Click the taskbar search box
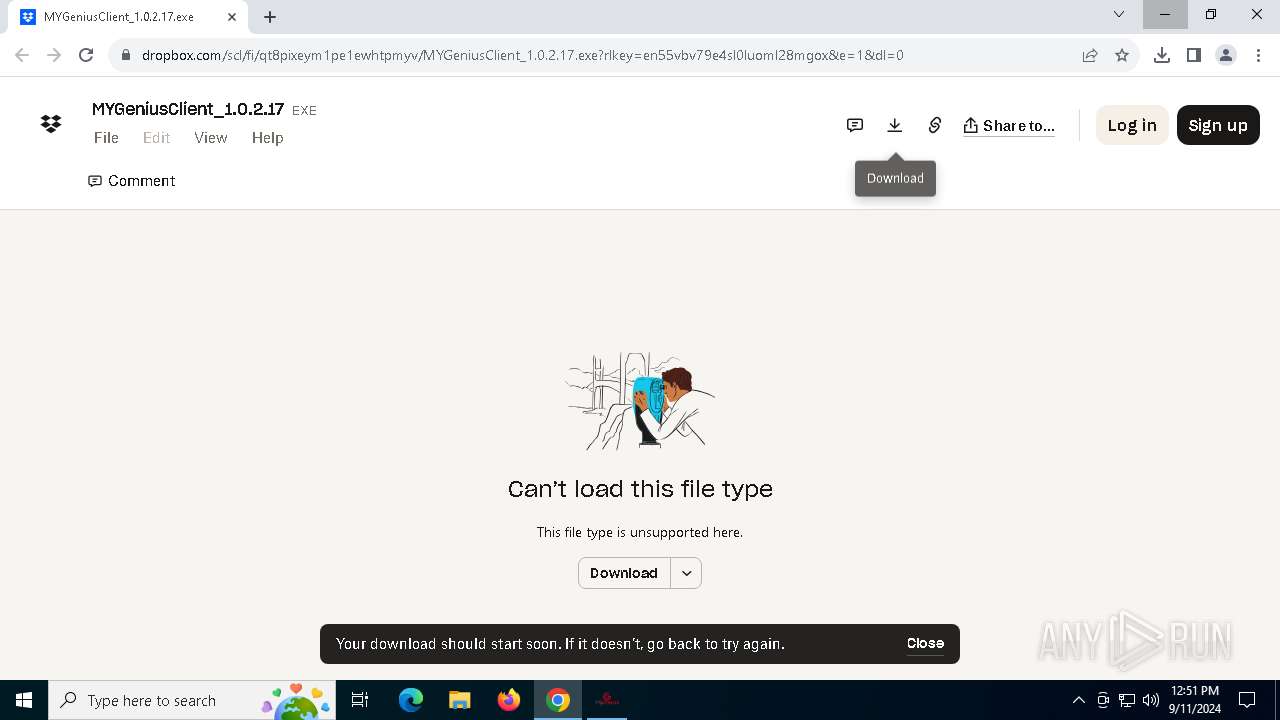This screenshot has width=1280, height=720. [x=192, y=700]
